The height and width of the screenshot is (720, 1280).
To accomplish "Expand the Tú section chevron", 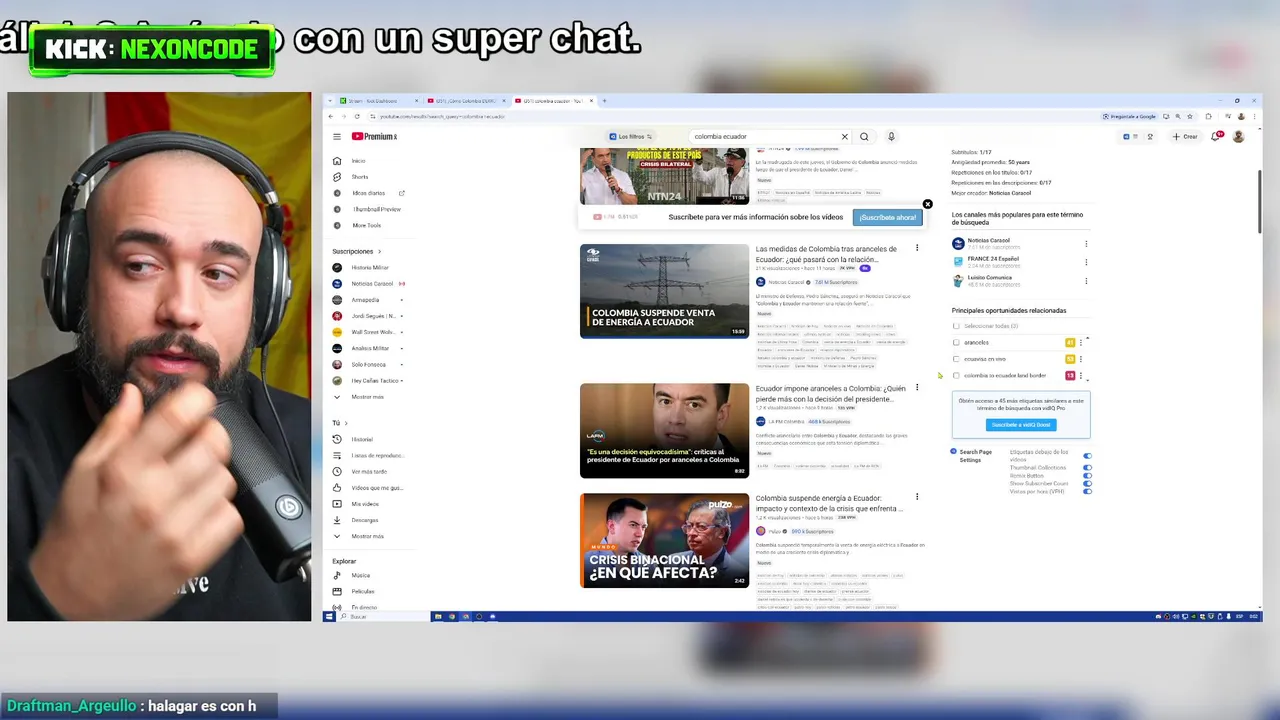I will point(345,423).
